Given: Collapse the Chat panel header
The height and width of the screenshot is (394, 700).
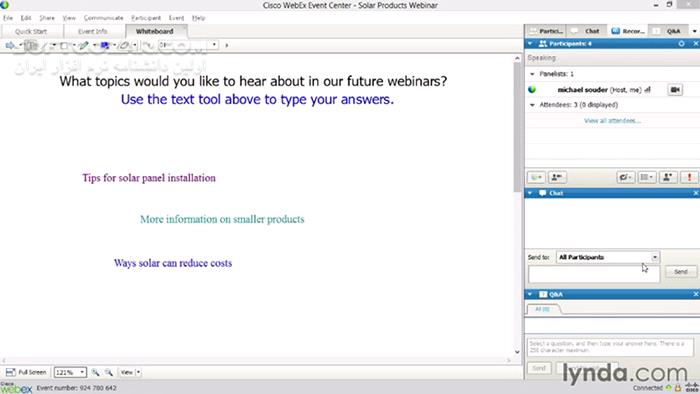Looking at the screenshot, I should pyautogui.click(x=530, y=193).
